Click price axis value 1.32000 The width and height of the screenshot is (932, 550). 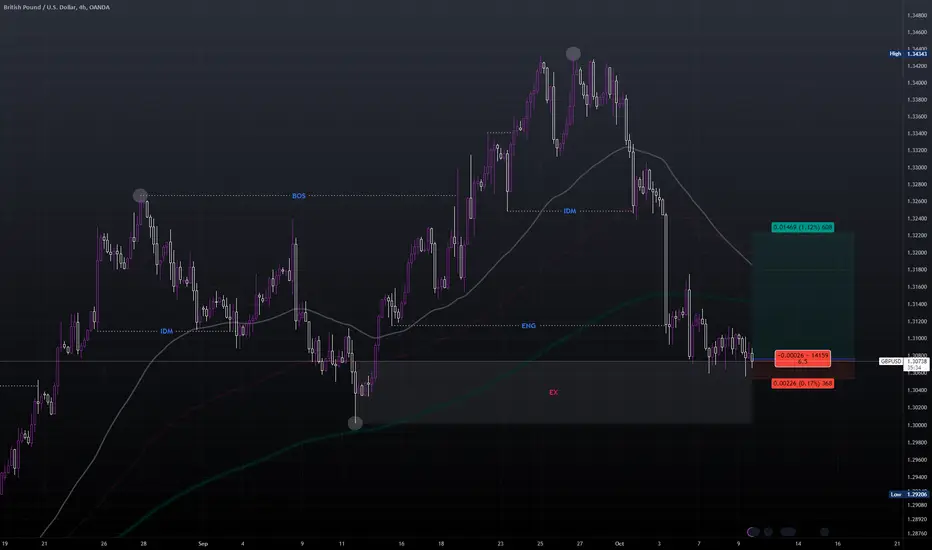917,253
